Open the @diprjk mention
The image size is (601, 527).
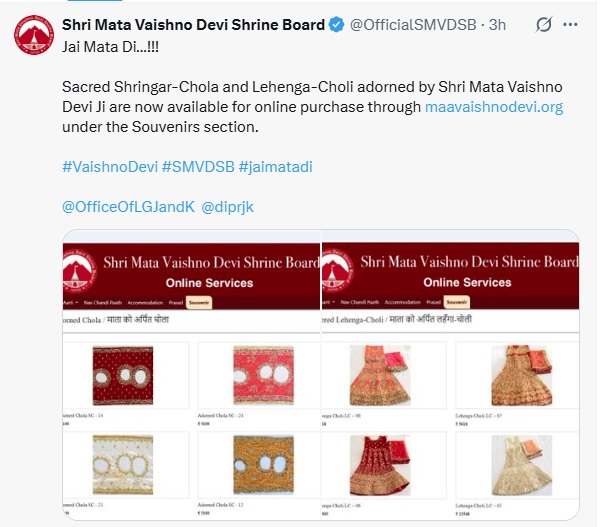pos(227,207)
